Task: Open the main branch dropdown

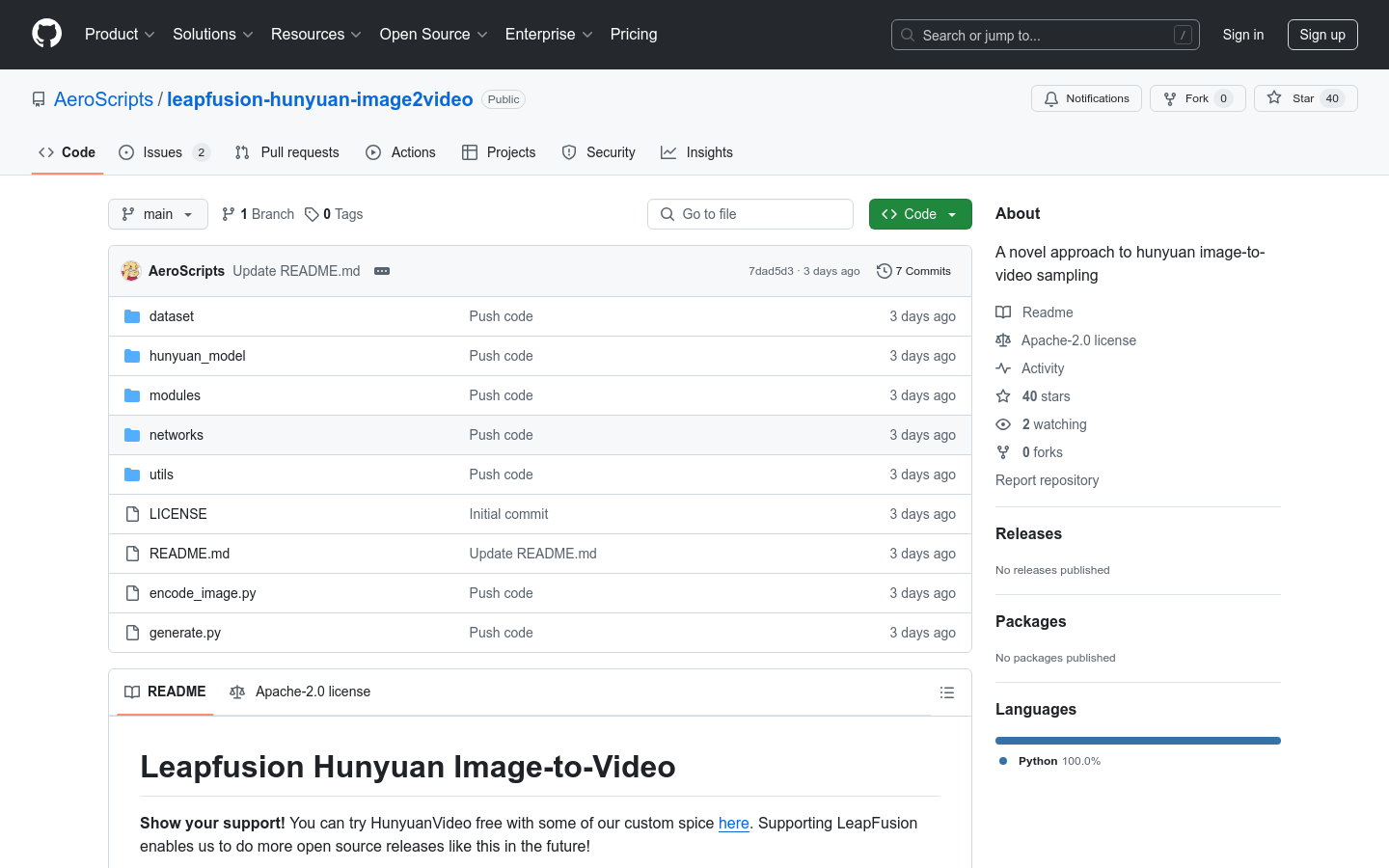Action: [x=158, y=214]
